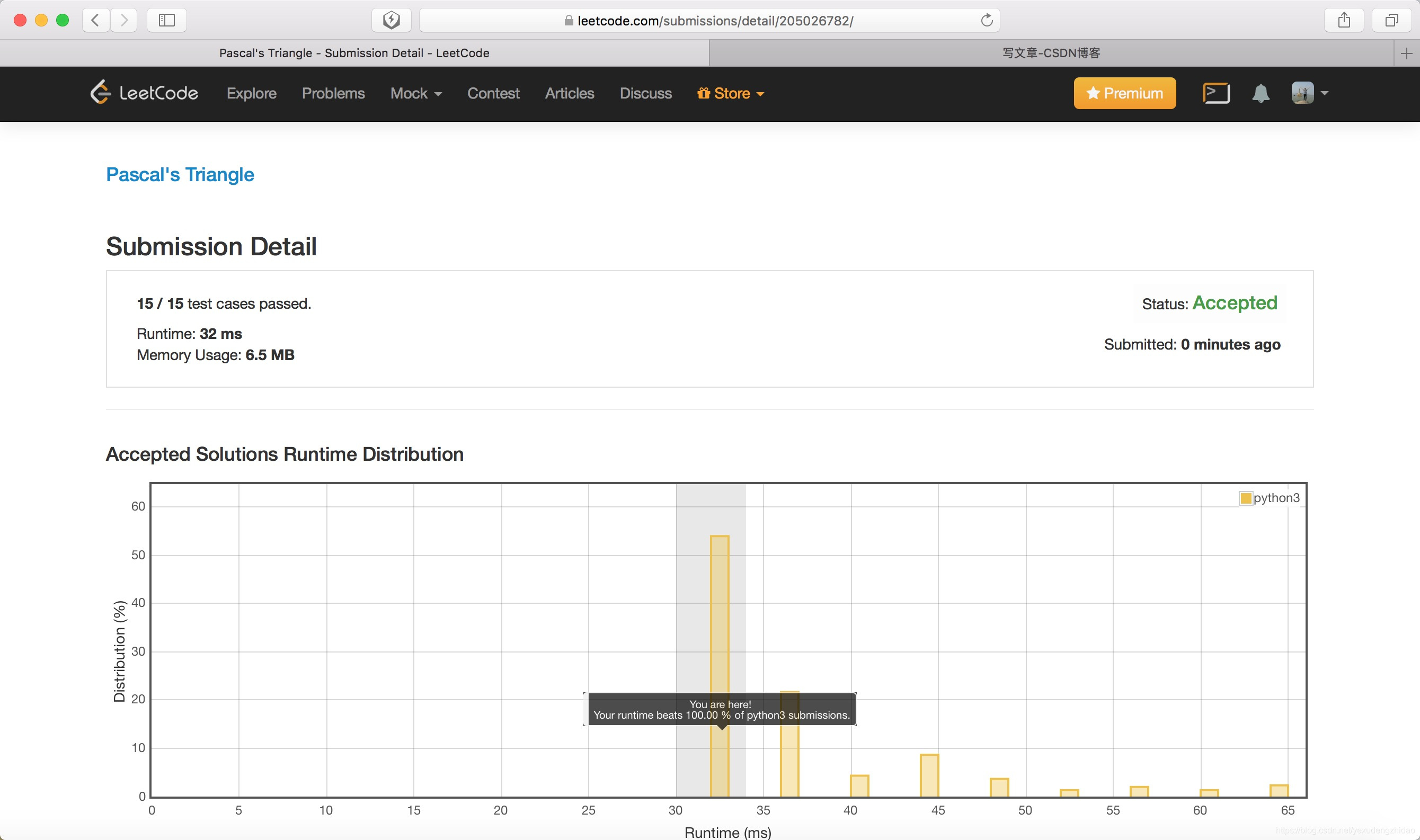Click the LeetCode logo
The width and height of the screenshot is (1420, 840).
tap(144, 93)
